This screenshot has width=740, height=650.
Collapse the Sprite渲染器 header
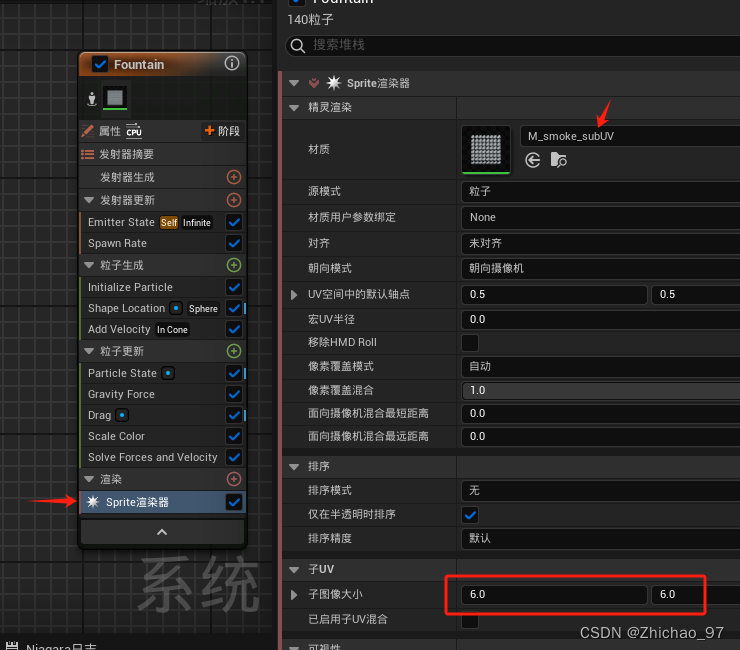coord(294,83)
